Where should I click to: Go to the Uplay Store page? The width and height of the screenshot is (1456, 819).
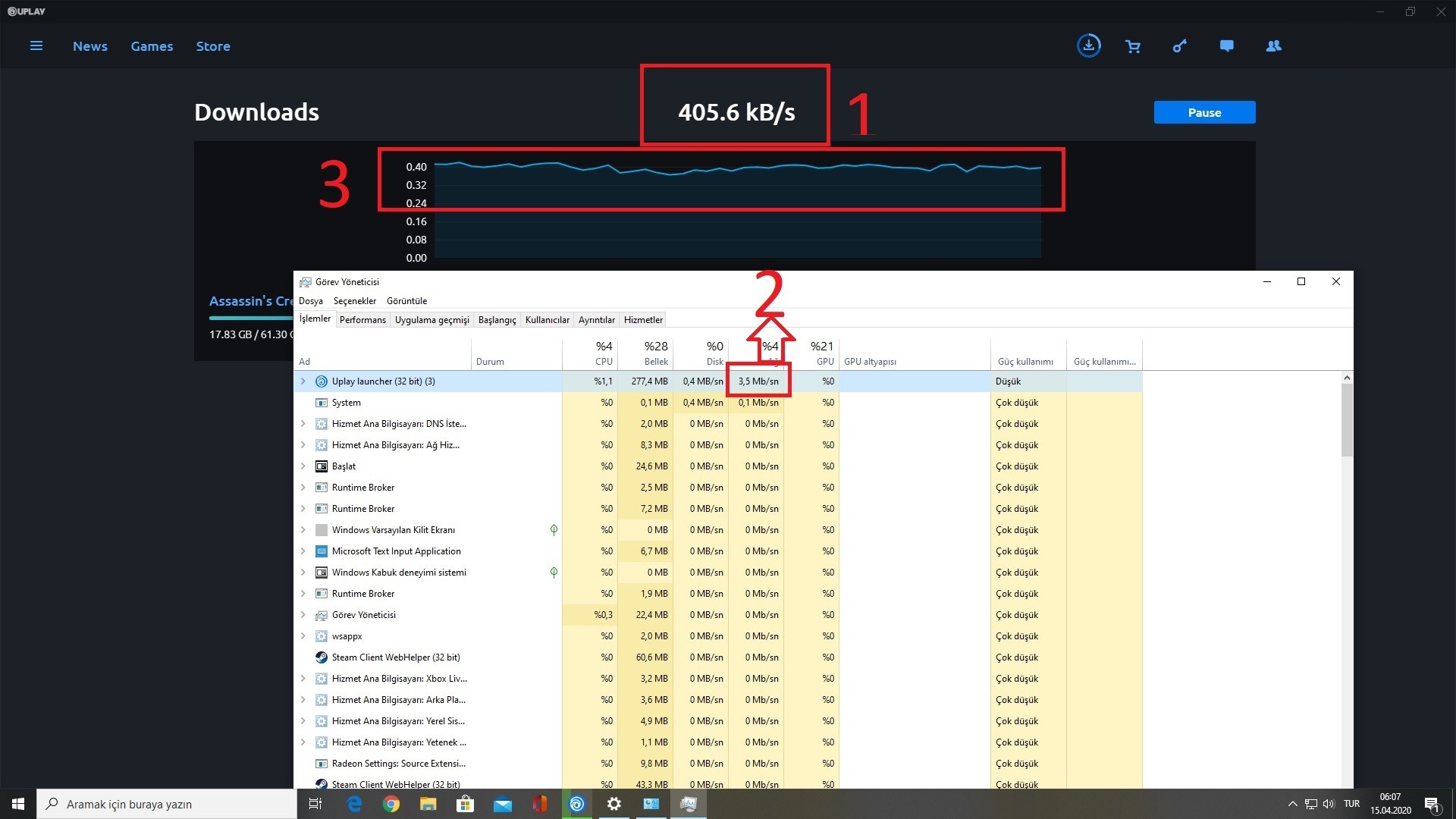click(x=213, y=46)
